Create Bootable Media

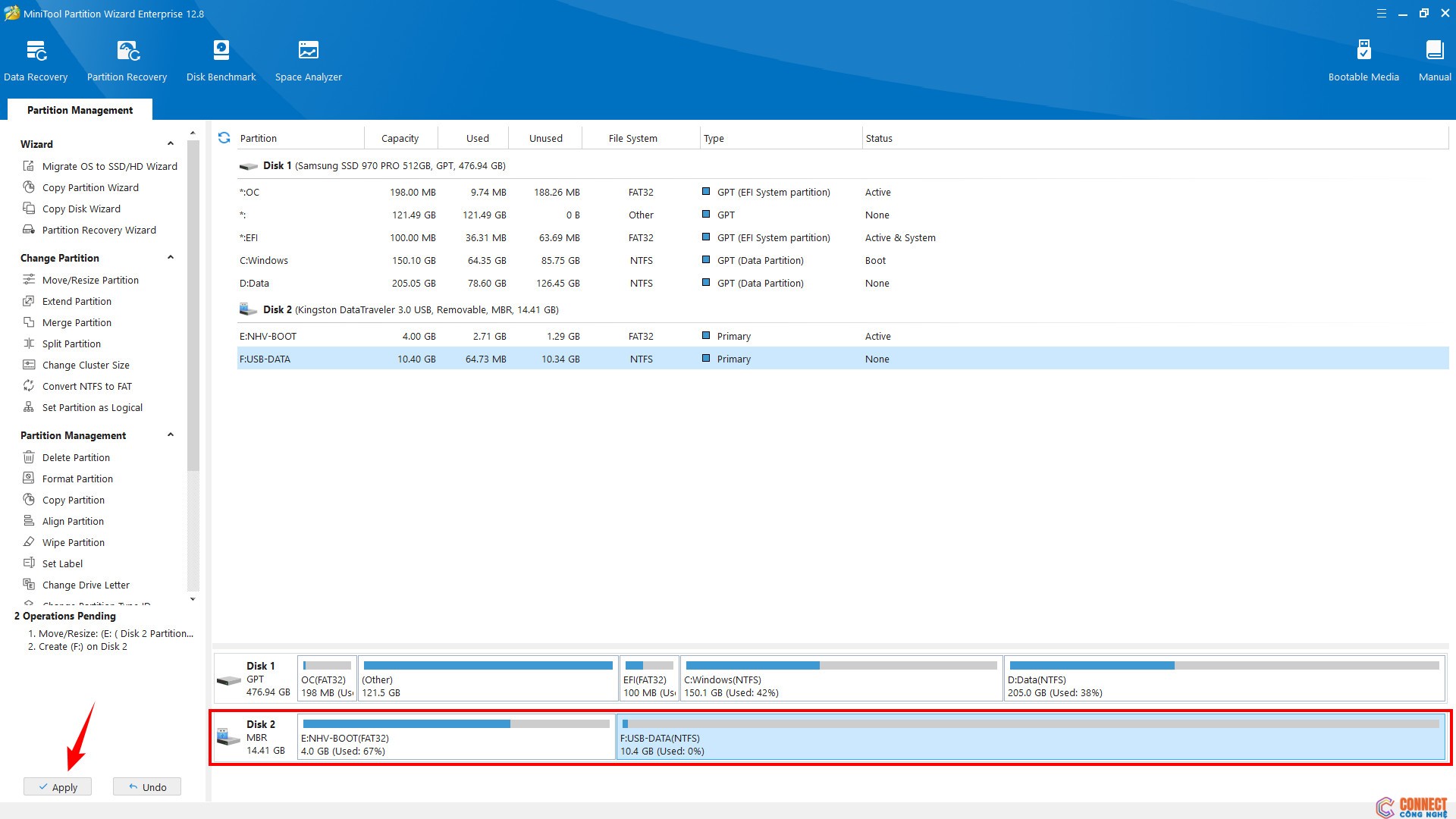pyautogui.click(x=1363, y=61)
